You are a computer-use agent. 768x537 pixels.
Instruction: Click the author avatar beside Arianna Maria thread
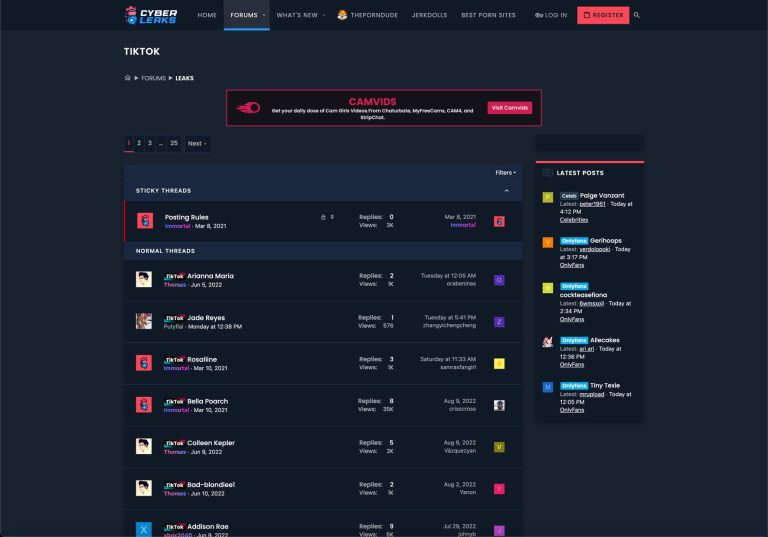coord(144,279)
